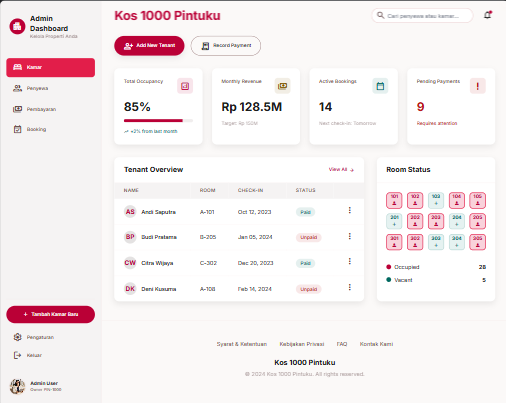
Task: Click check-in date Jan 05, 2024
Action: coord(255,237)
